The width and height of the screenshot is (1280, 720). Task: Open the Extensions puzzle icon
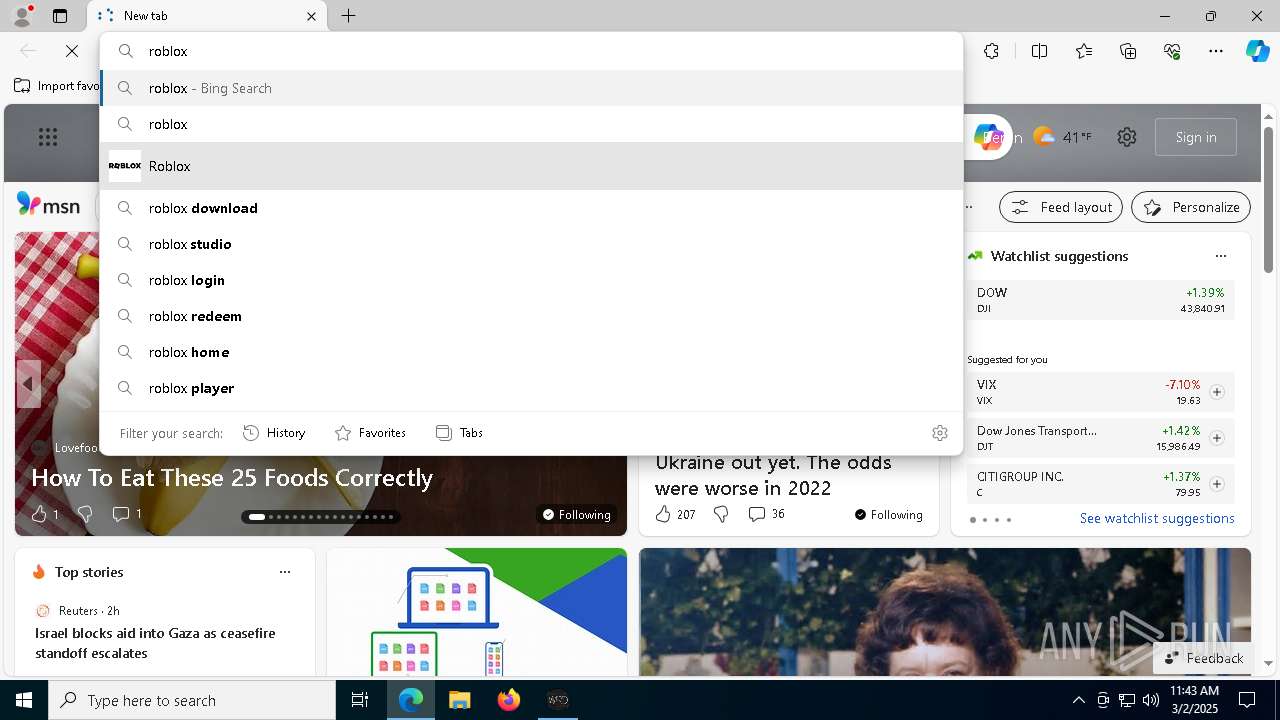[991, 51]
